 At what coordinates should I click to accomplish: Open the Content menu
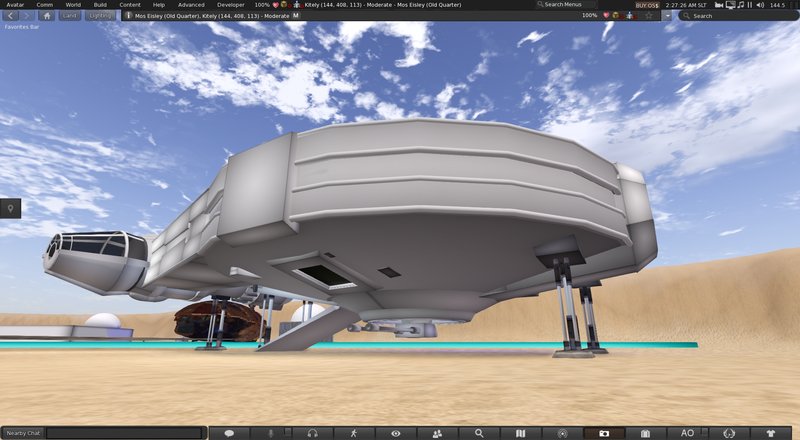click(x=130, y=5)
